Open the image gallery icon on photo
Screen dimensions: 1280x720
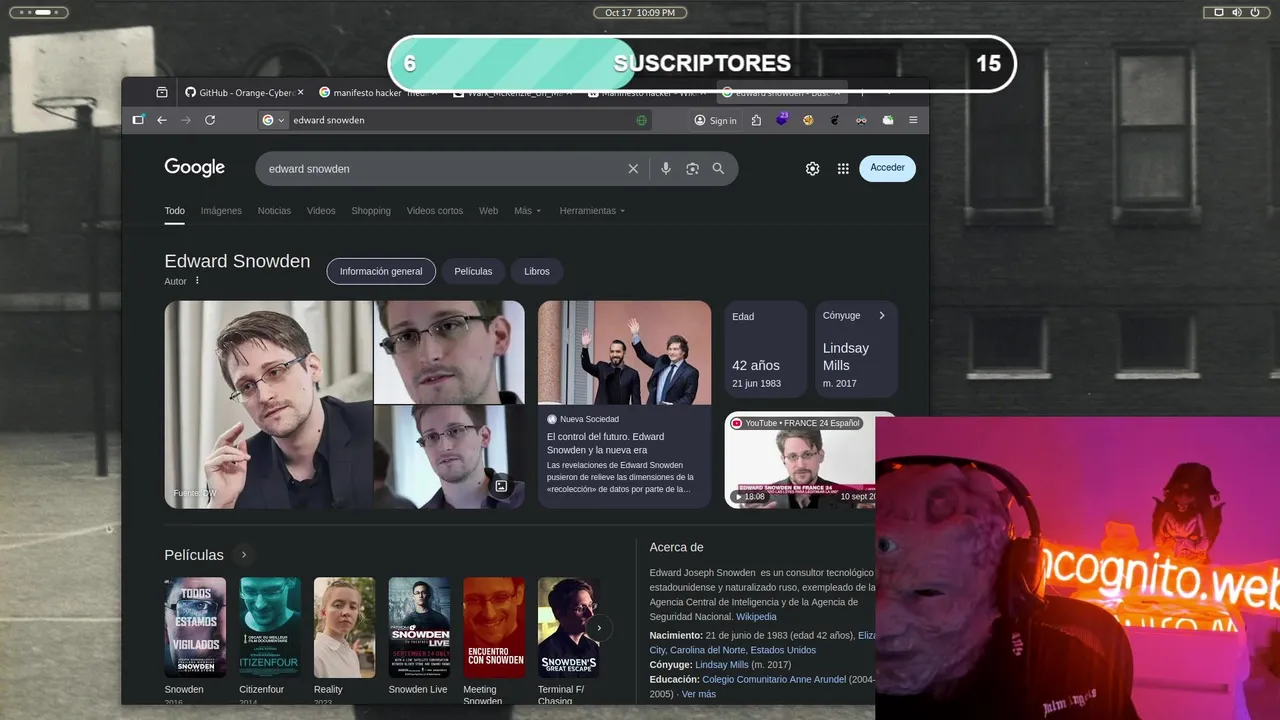coord(501,486)
